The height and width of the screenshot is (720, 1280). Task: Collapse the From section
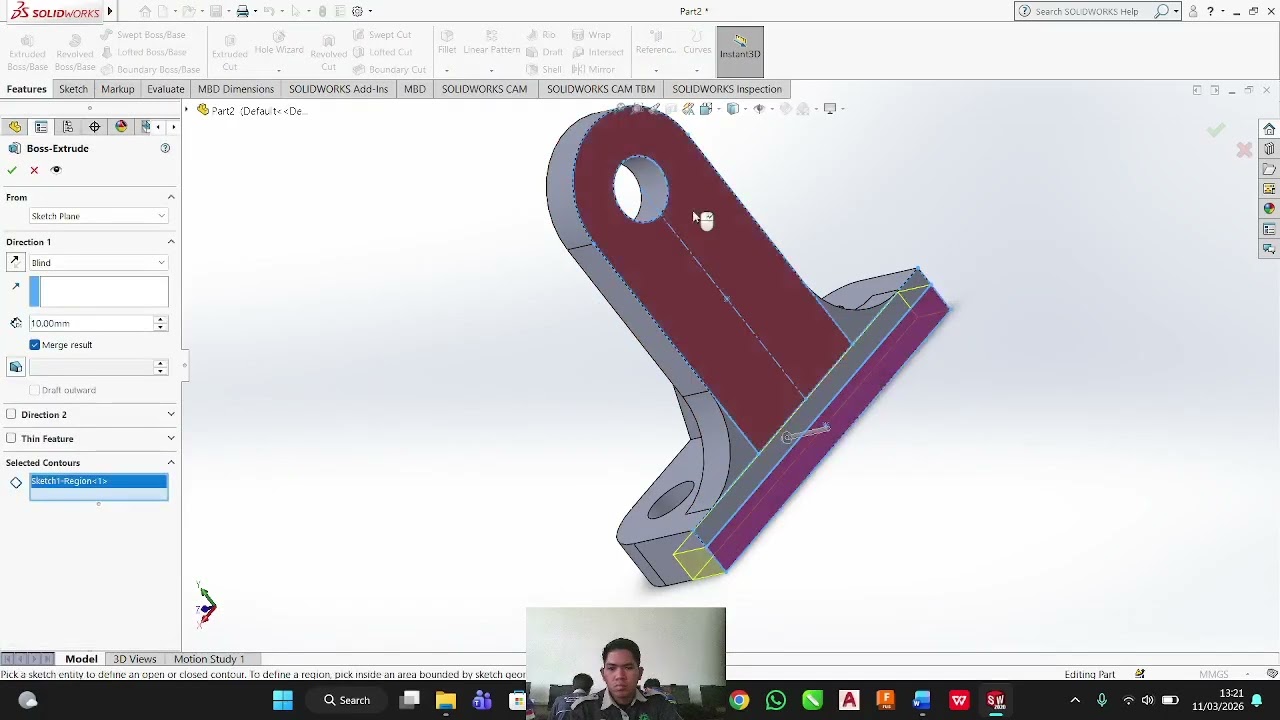pyautogui.click(x=171, y=197)
